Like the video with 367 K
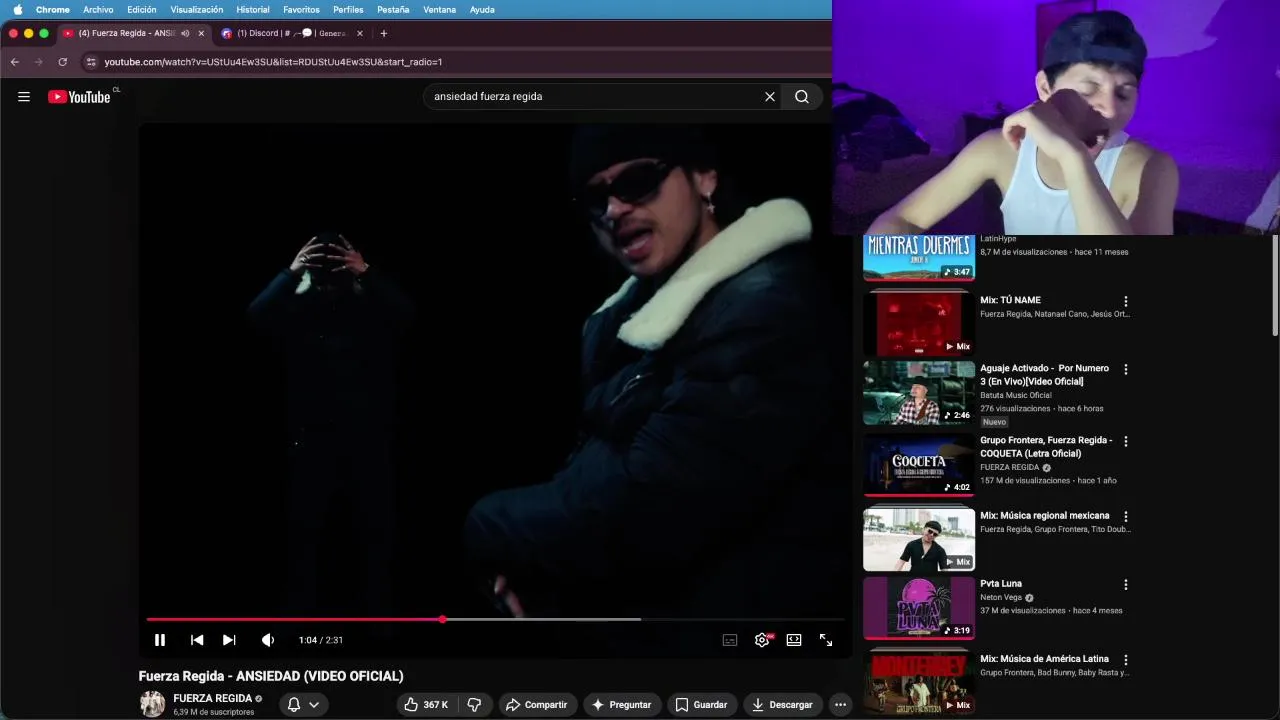Image resolution: width=1280 pixels, height=720 pixels. click(426, 705)
